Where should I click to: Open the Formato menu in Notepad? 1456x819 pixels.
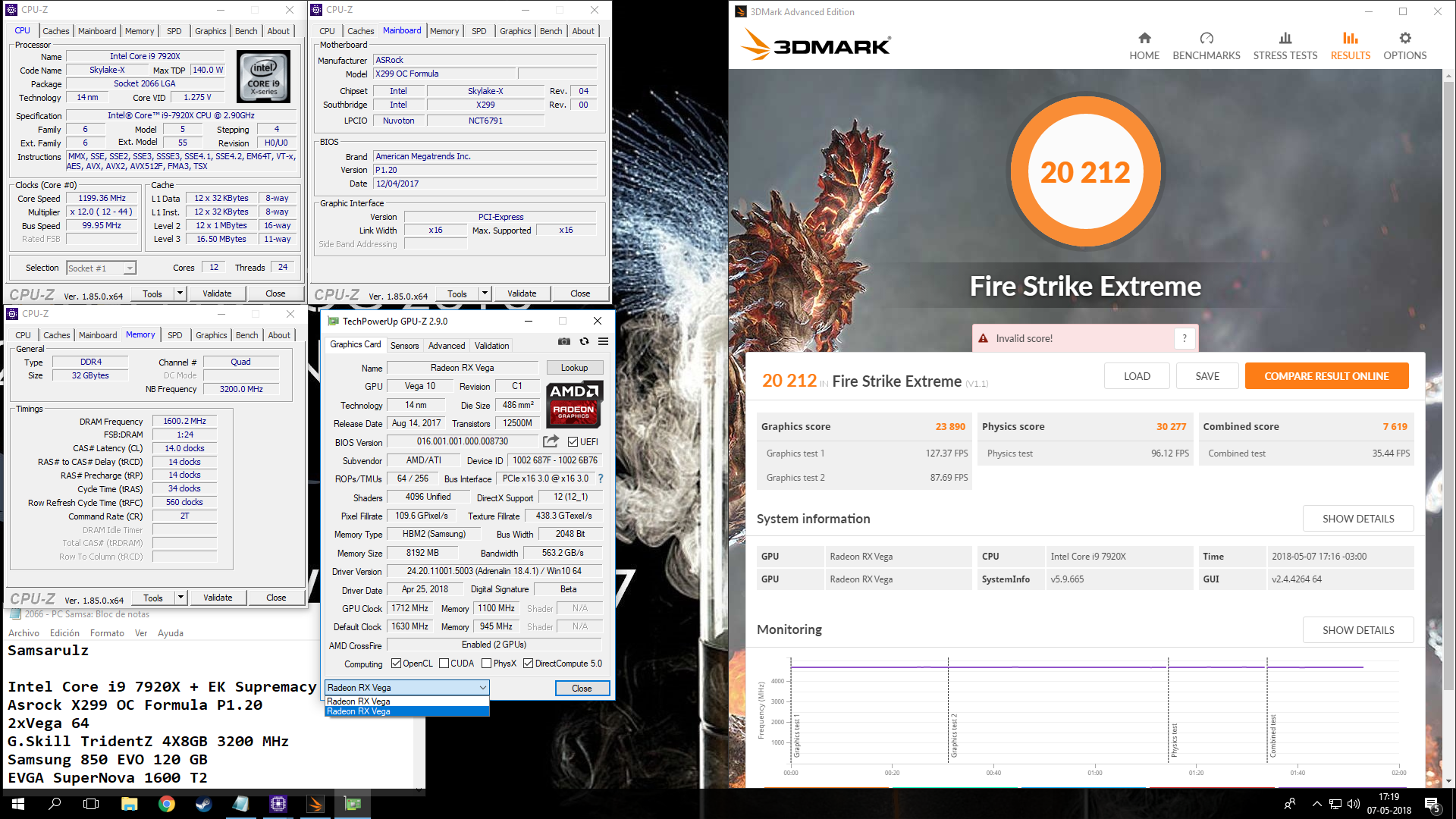pos(107,633)
